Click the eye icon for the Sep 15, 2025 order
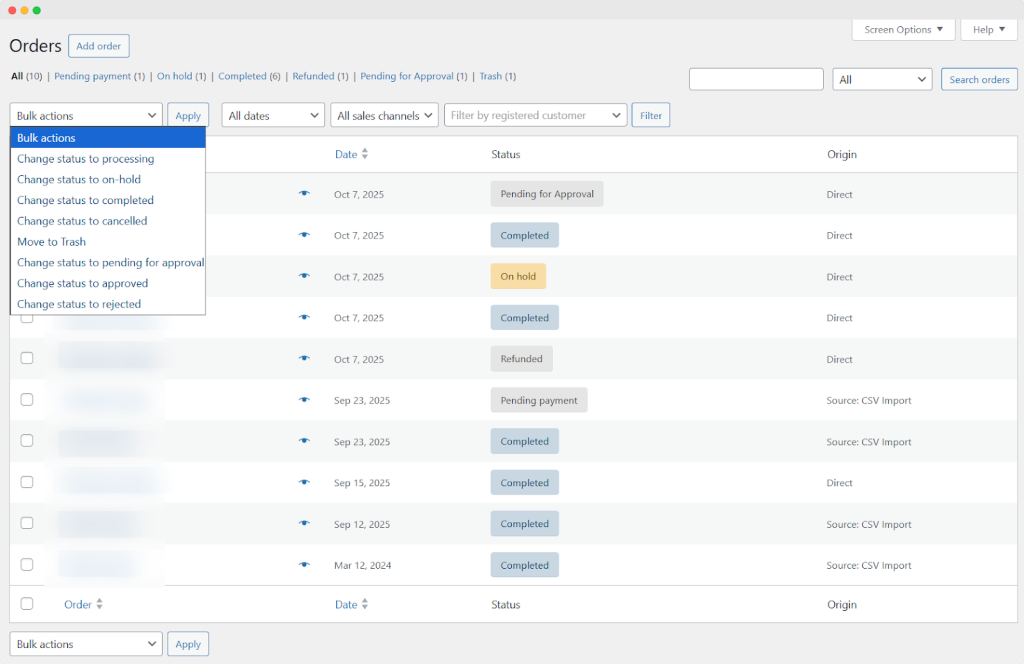This screenshot has width=1024, height=664. [x=304, y=483]
